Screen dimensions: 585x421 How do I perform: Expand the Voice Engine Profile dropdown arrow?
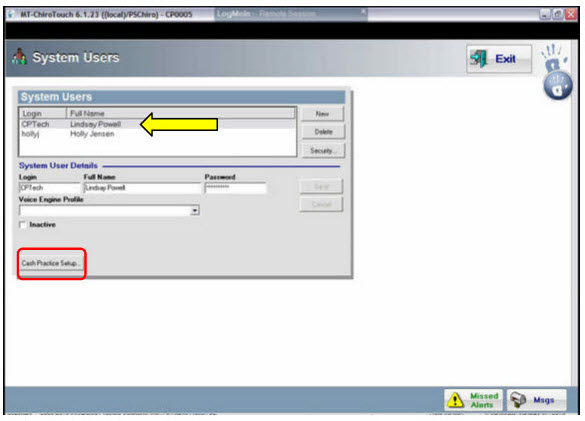coord(194,210)
